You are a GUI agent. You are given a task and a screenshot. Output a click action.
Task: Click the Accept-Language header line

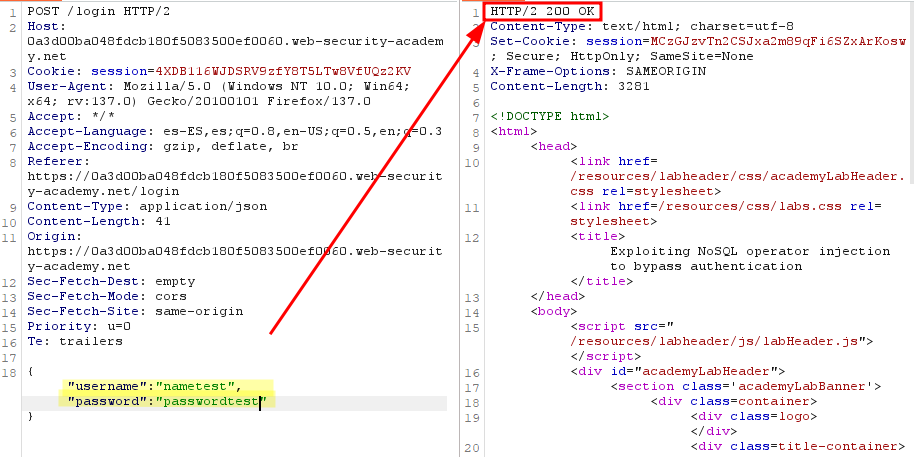[x=234, y=131]
